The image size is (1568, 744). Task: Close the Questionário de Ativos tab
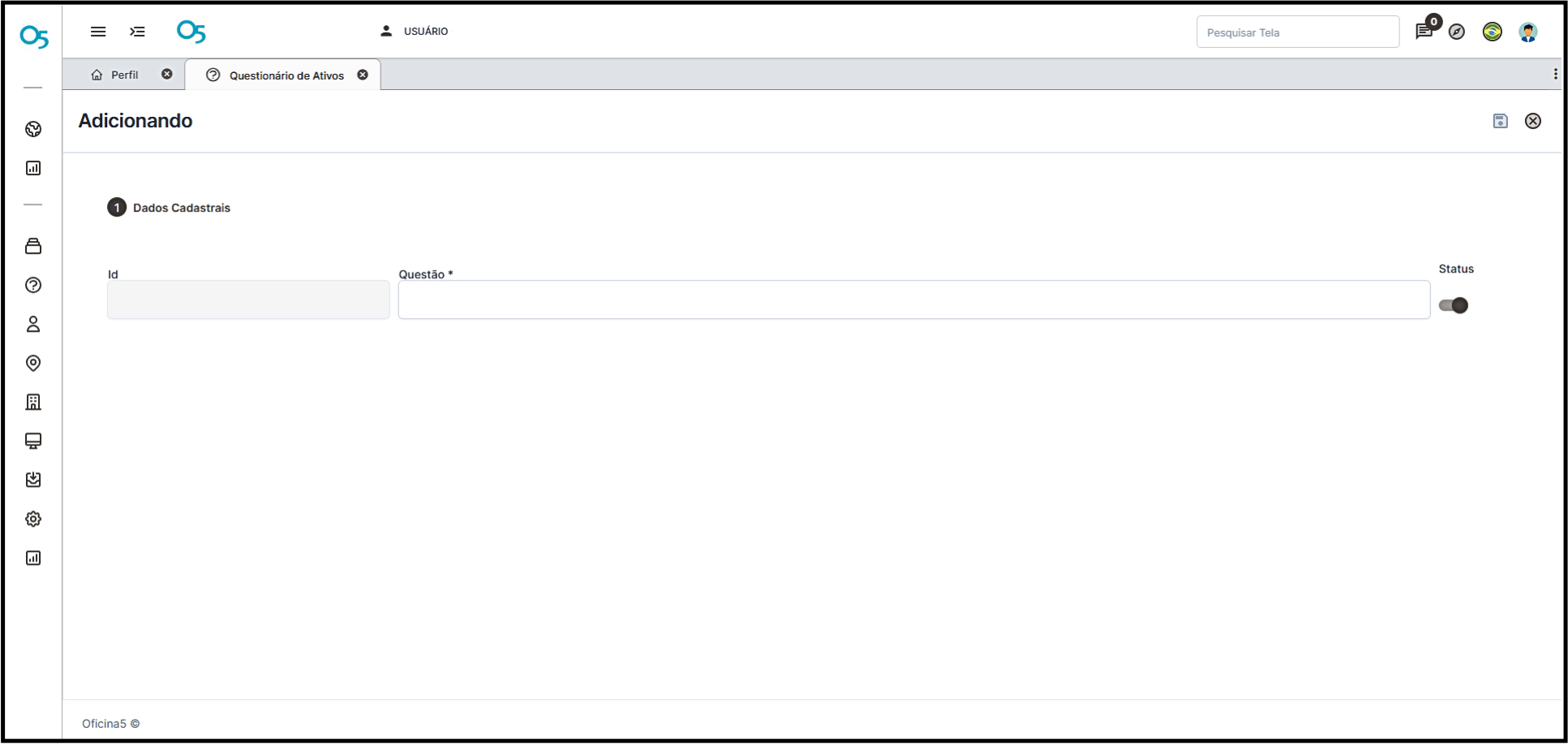(x=363, y=75)
